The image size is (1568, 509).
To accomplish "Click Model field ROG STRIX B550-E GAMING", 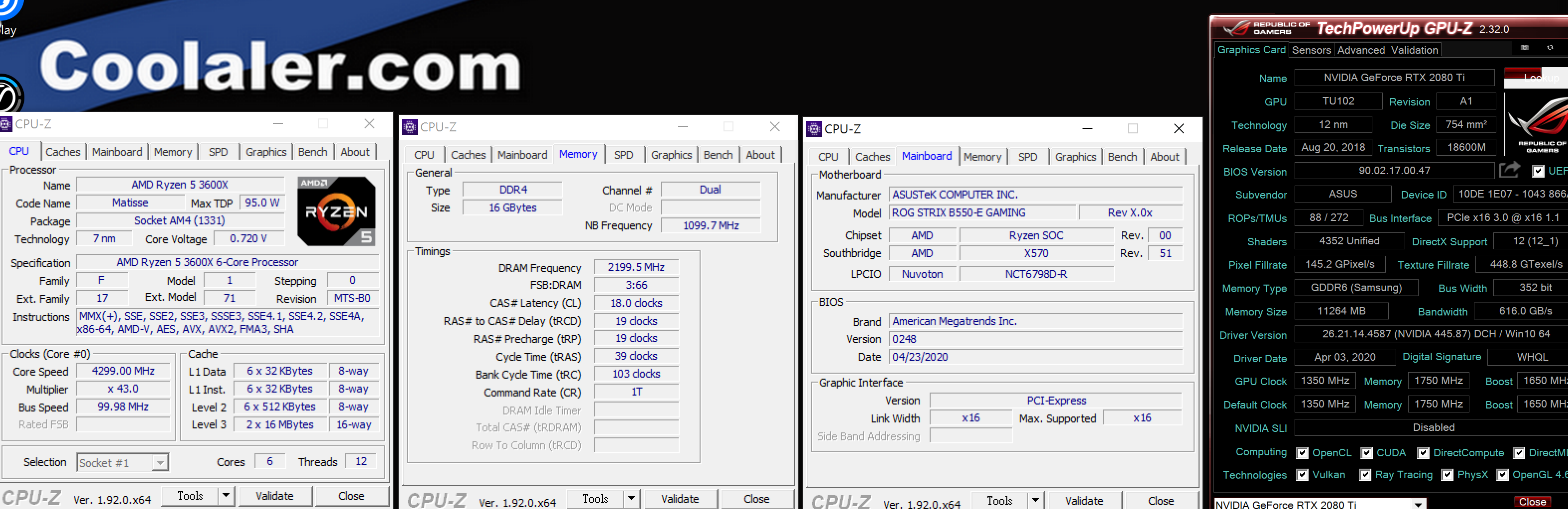I will click(982, 212).
